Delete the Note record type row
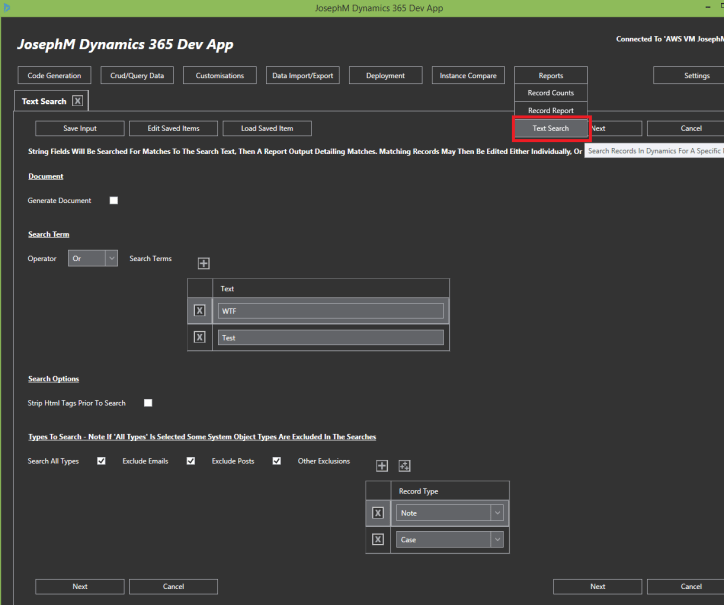Screen dimensions: 724x605 [377, 513]
